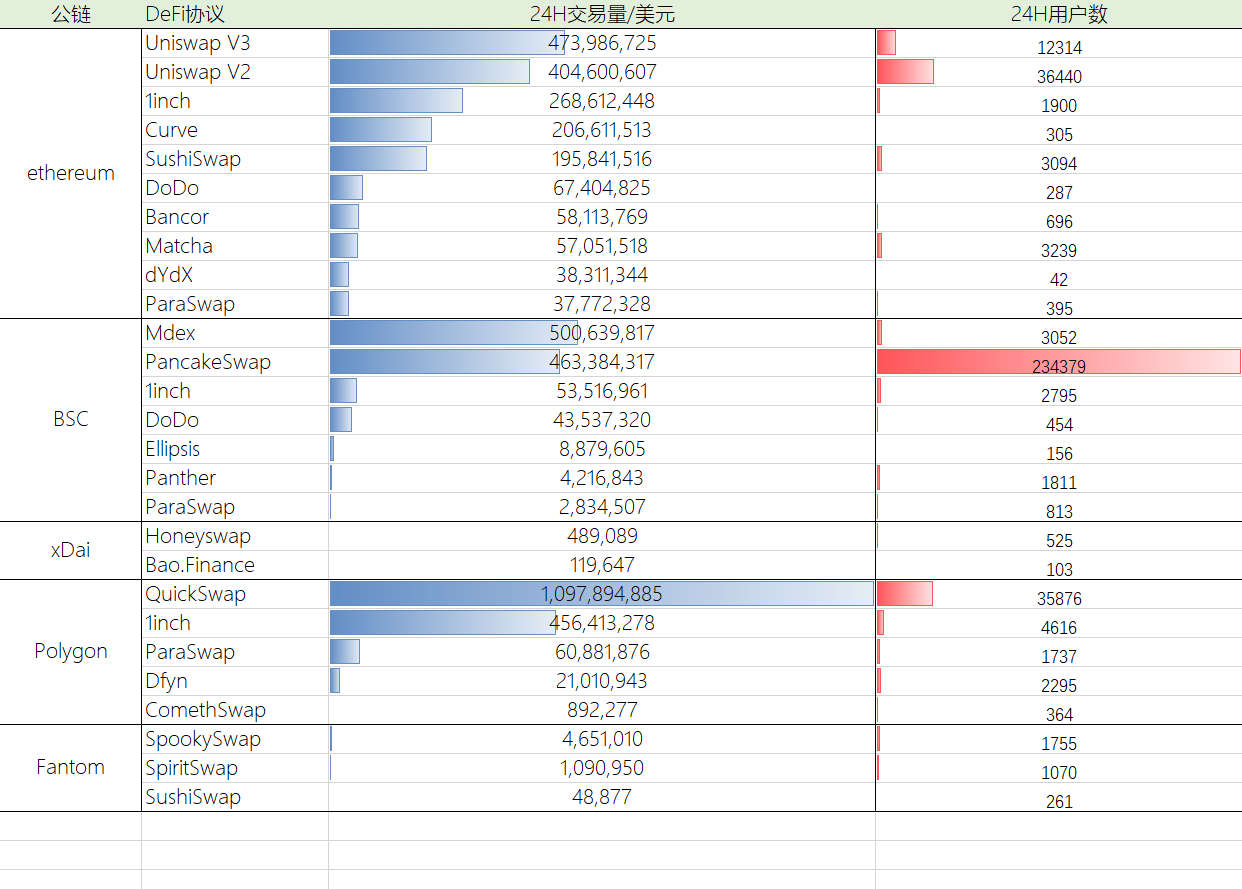Screen dimensions: 1242x889
Task: Click the user count 4616
Action: [x=1059, y=627]
